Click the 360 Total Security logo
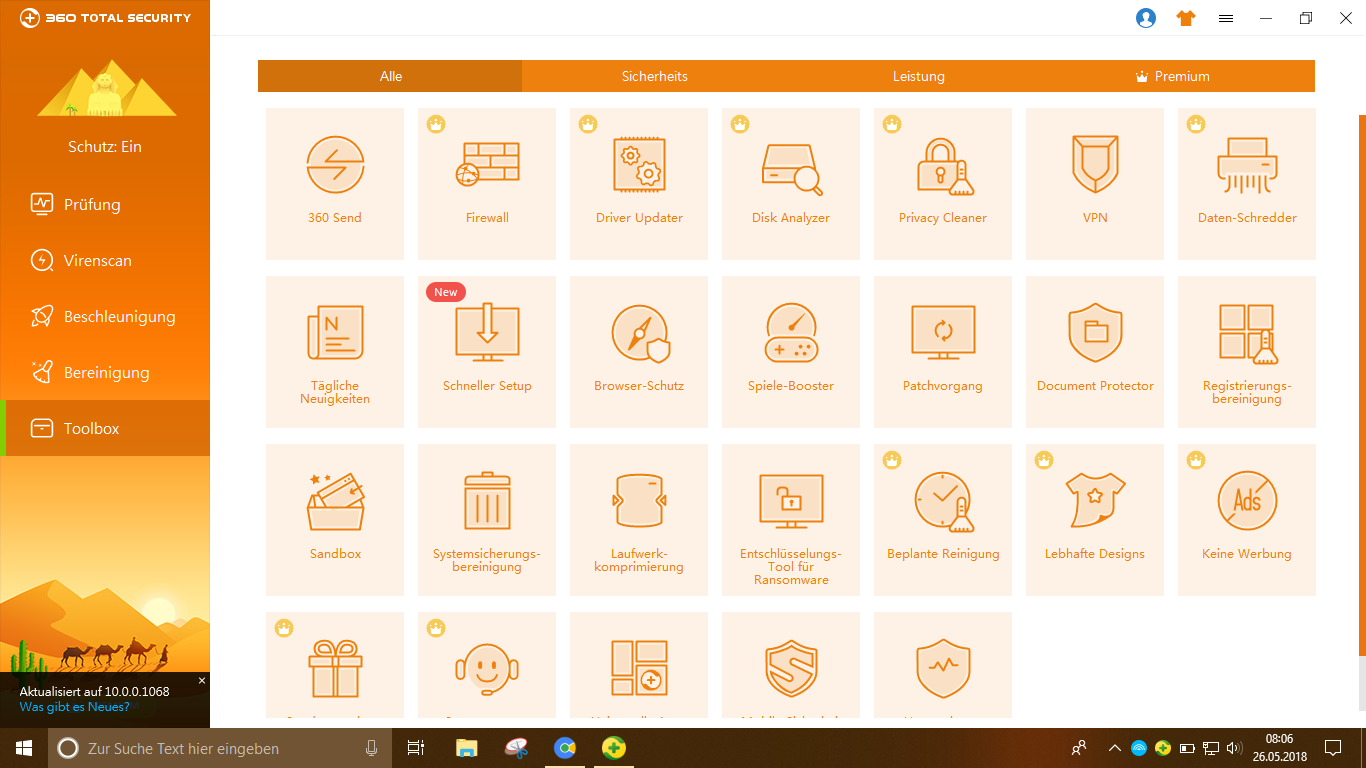 click(105, 18)
